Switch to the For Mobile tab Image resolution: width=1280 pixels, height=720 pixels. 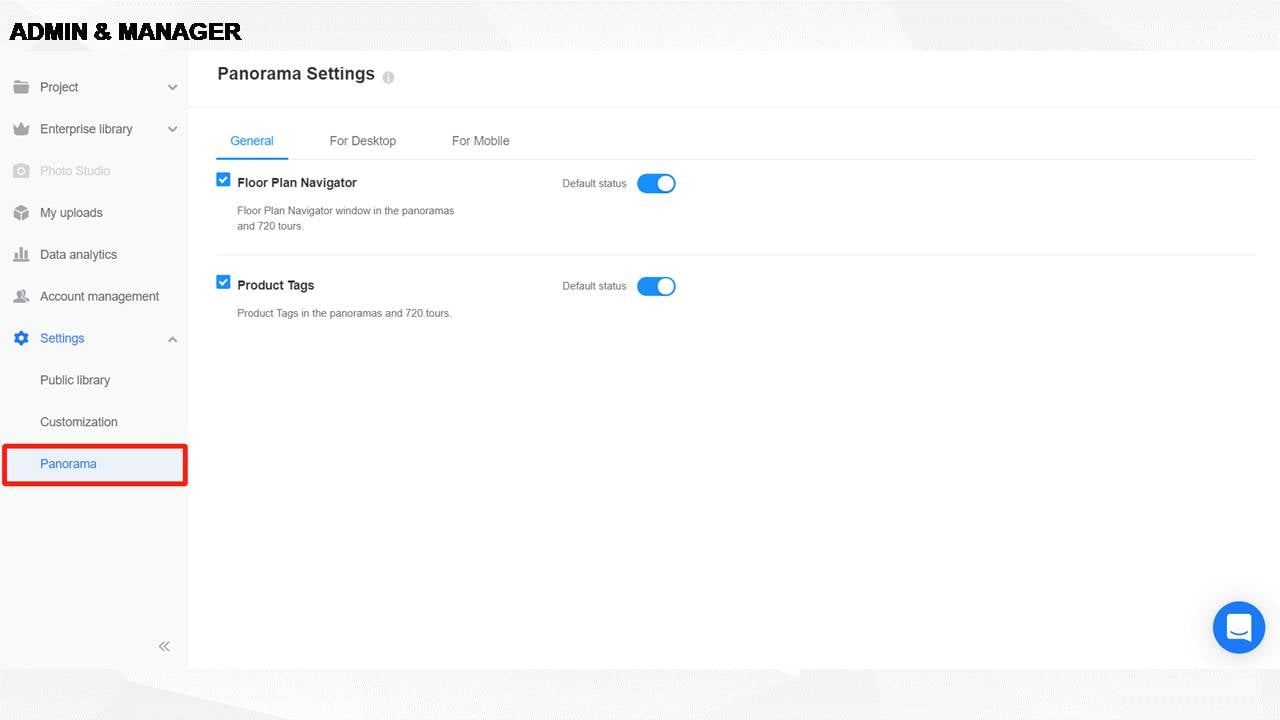[x=480, y=141]
